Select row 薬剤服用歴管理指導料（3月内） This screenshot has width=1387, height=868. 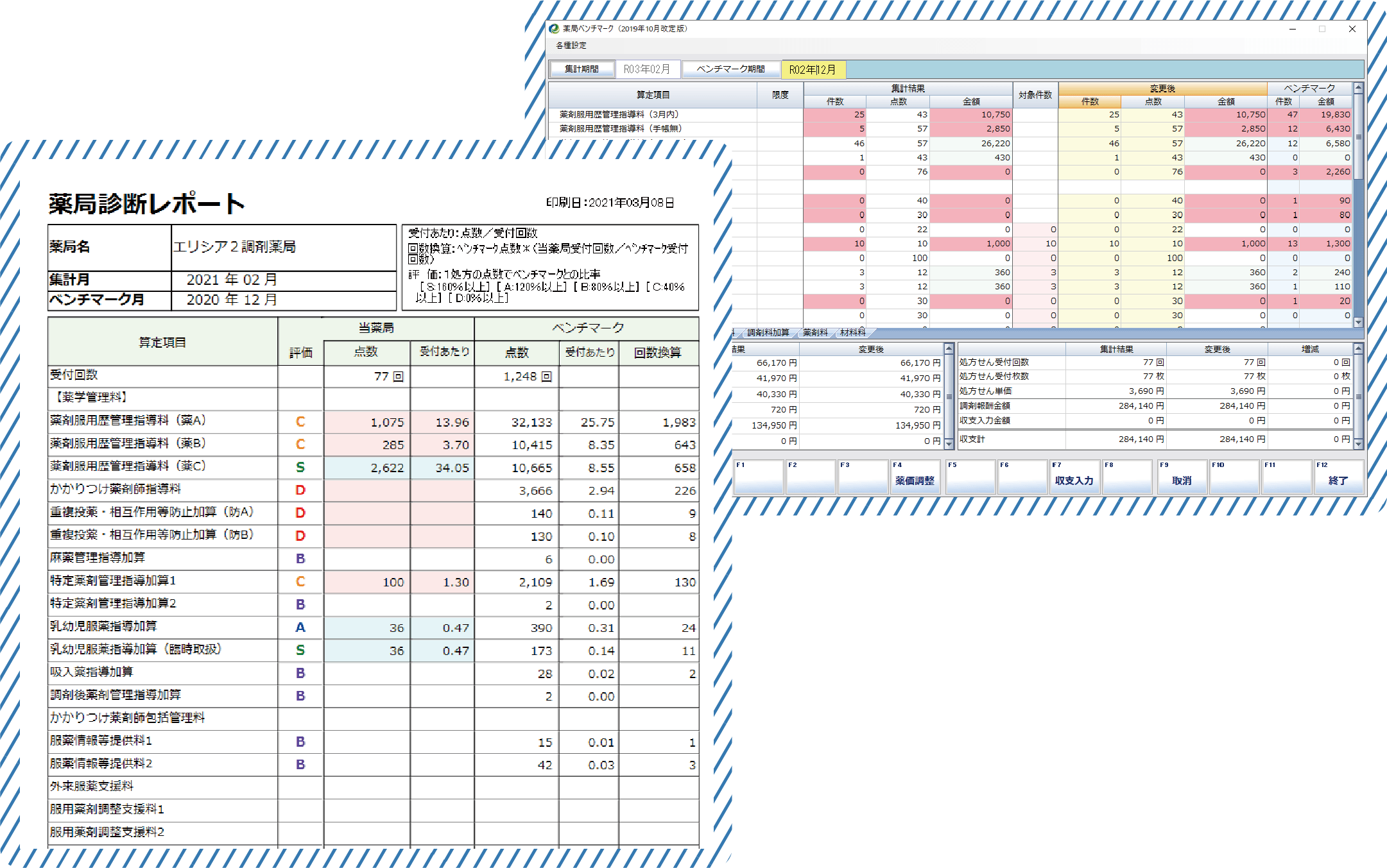(x=653, y=114)
